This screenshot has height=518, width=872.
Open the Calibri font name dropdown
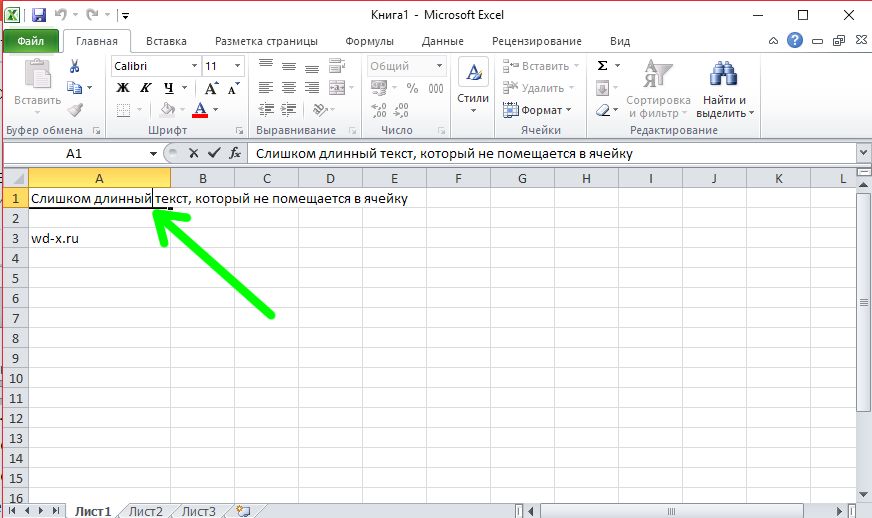(x=195, y=66)
